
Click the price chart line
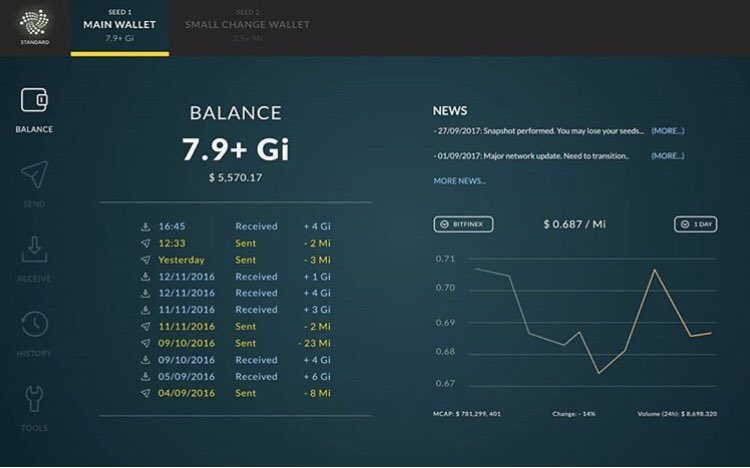pos(593,322)
